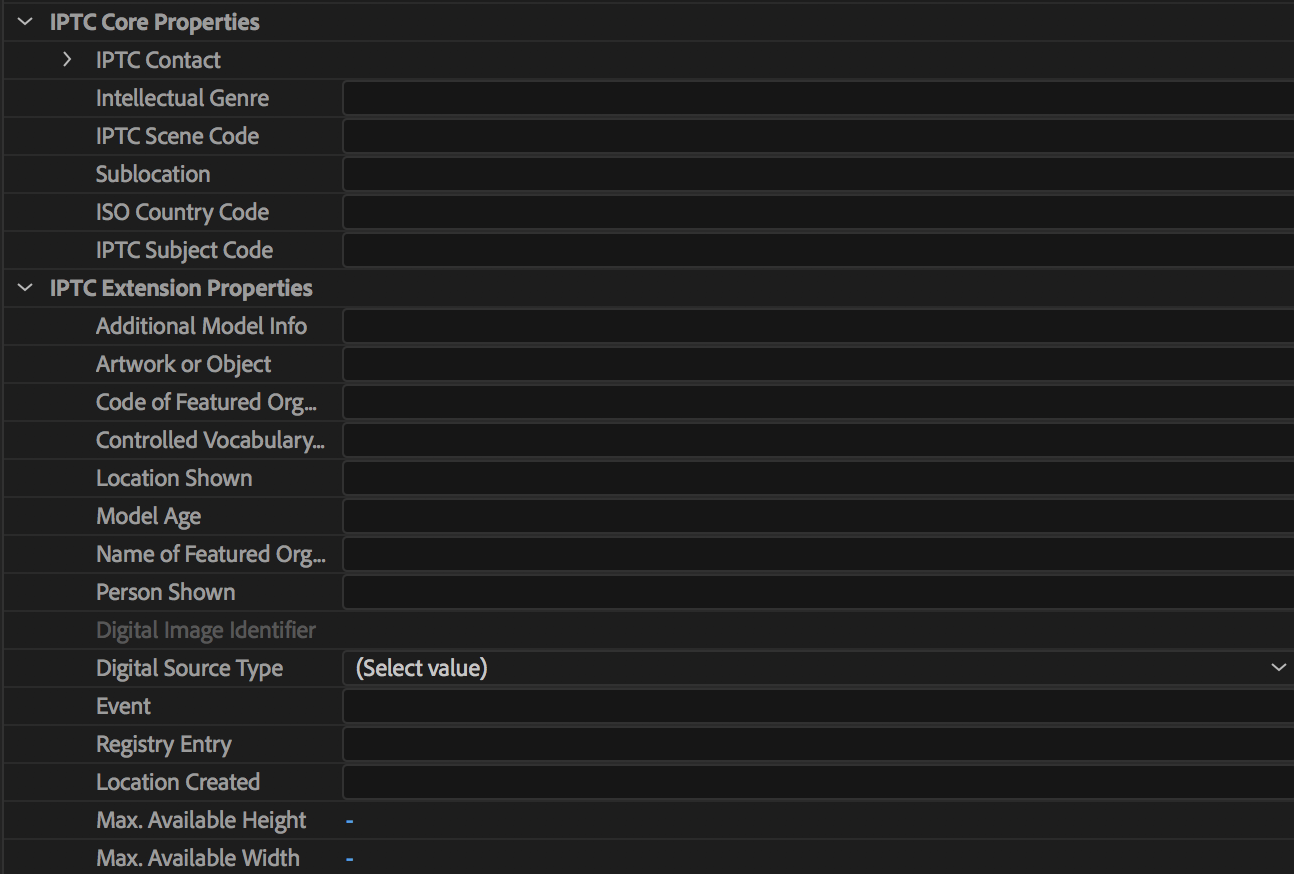1294x874 pixels.
Task: Click the Code of Featured Org field
Action: coord(700,401)
